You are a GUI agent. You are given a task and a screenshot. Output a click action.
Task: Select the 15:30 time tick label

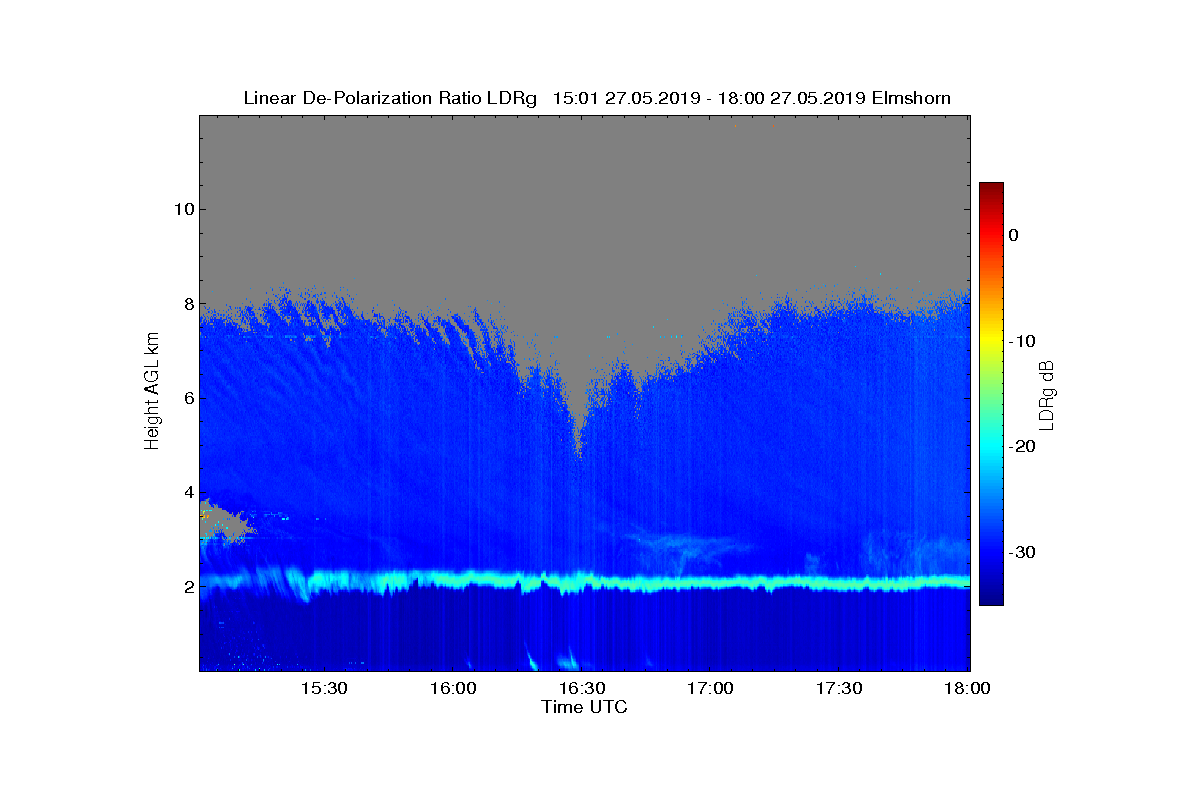[324, 689]
